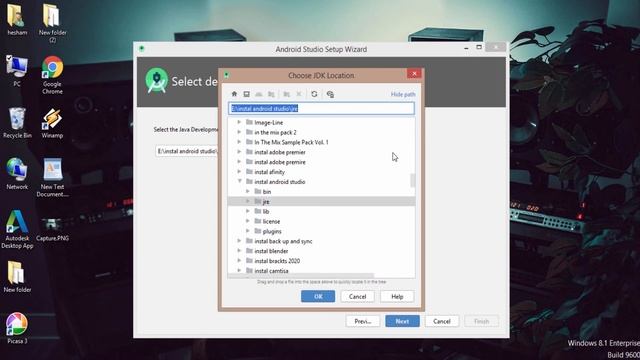Viewport: 640px width, 360px height.
Task: Expand the Image-Line folder
Action: [240, 122]
